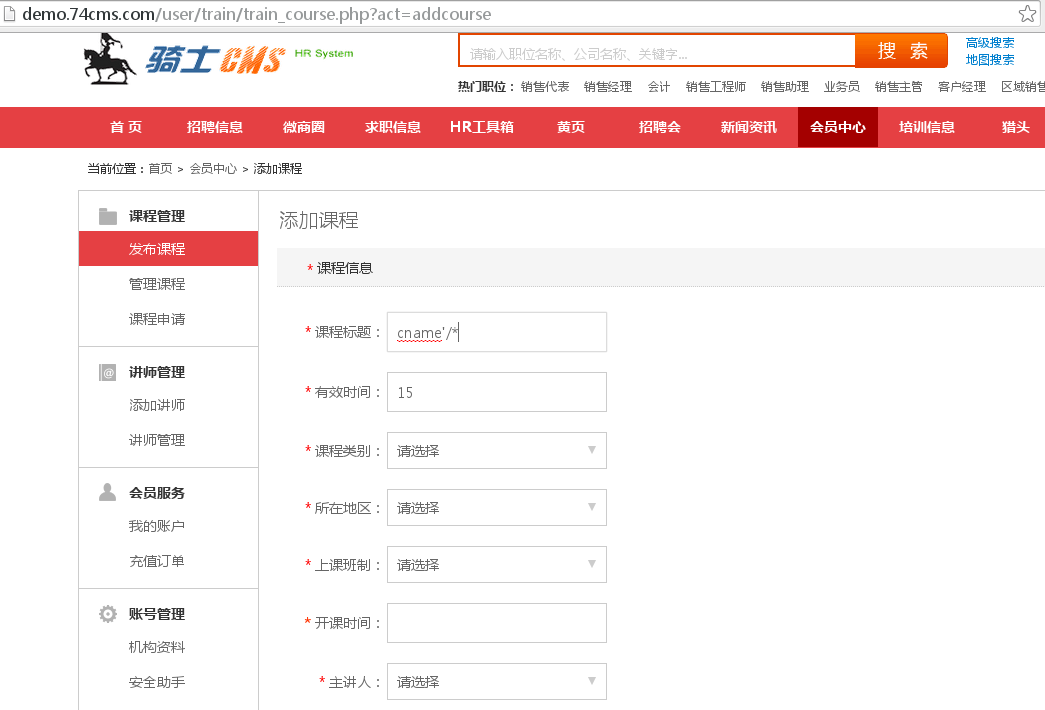Open the 上课班制 dropdown
This screenshot has height=710, width=1045.
click(497, 565)
